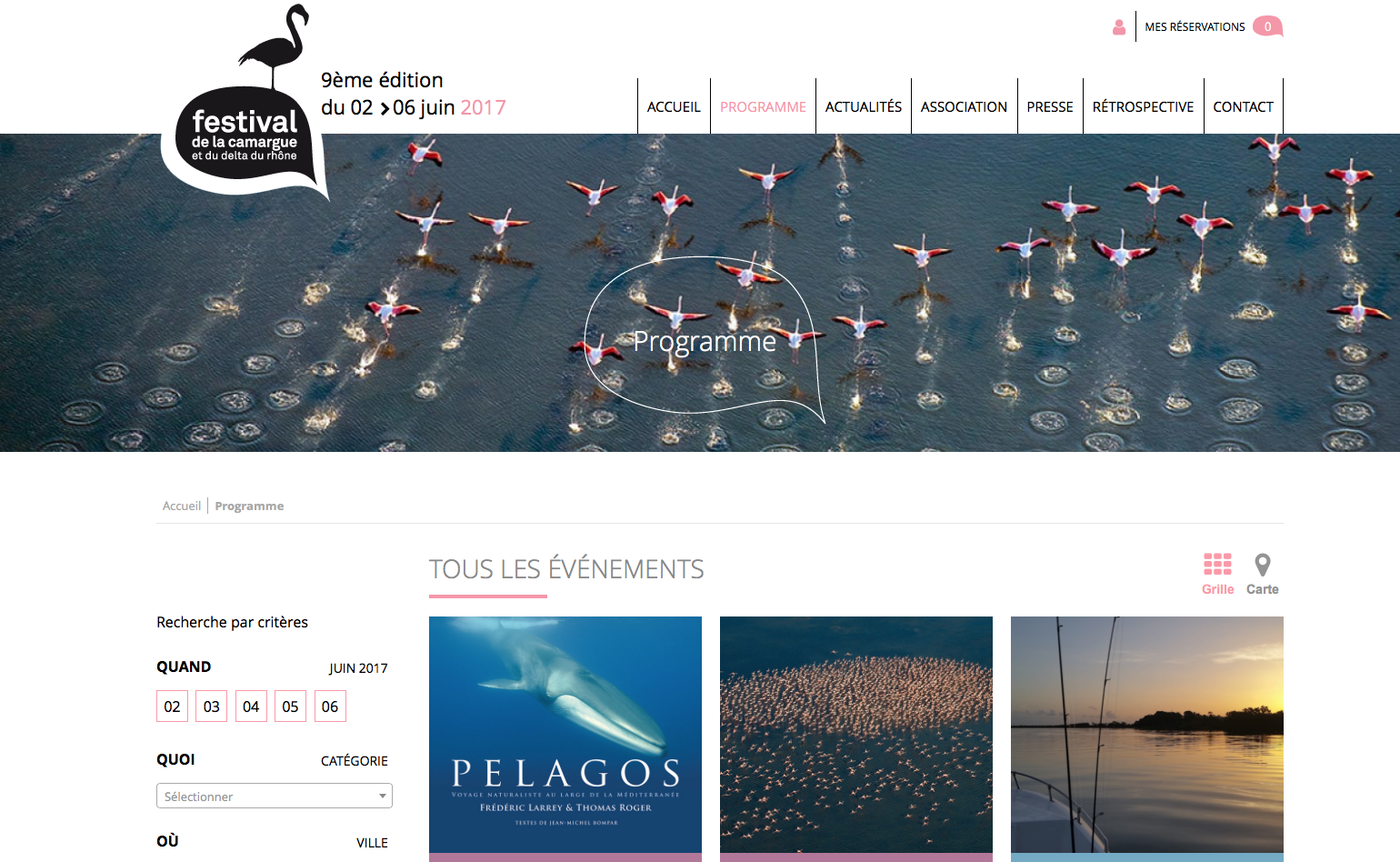Click the reservations count badge
The height and width of the screenshot is (862, 1400).
coord(1267,26)
